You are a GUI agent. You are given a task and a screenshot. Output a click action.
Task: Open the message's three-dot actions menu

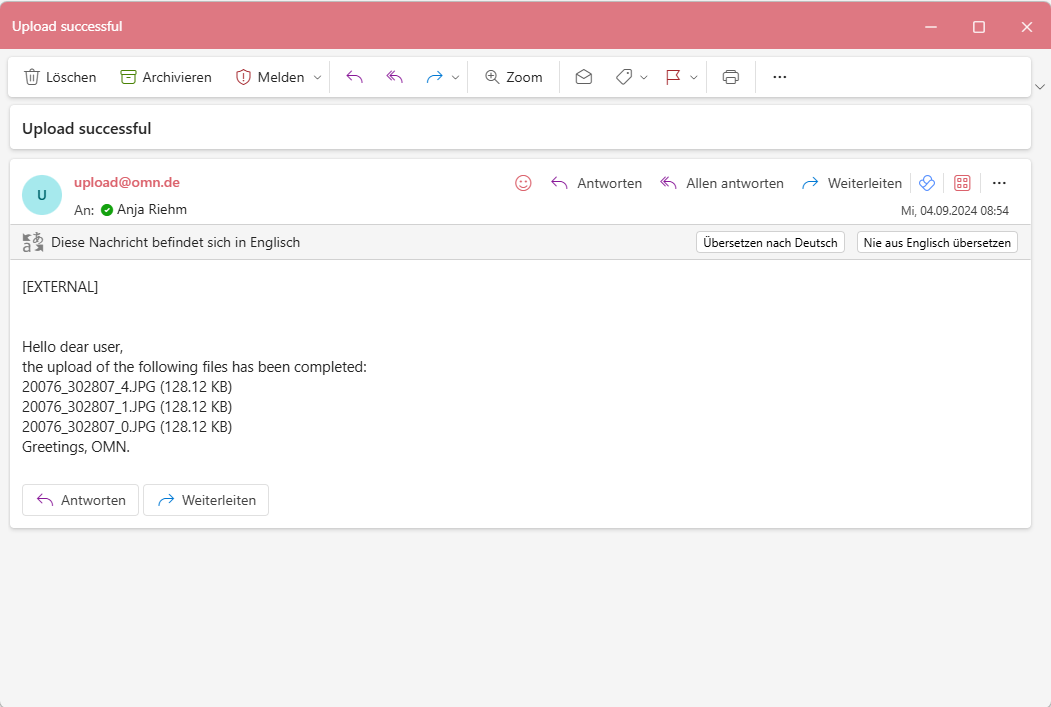999,183
